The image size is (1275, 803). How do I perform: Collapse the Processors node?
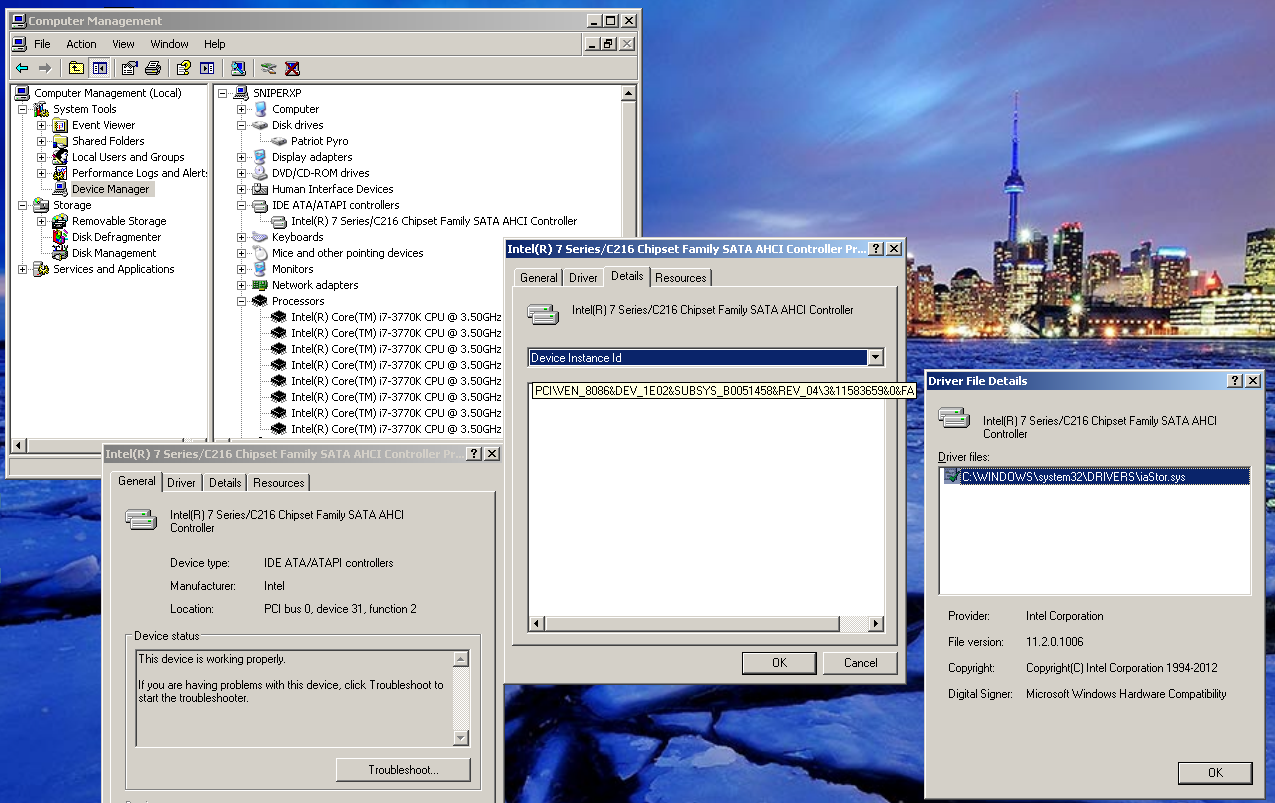242,301
